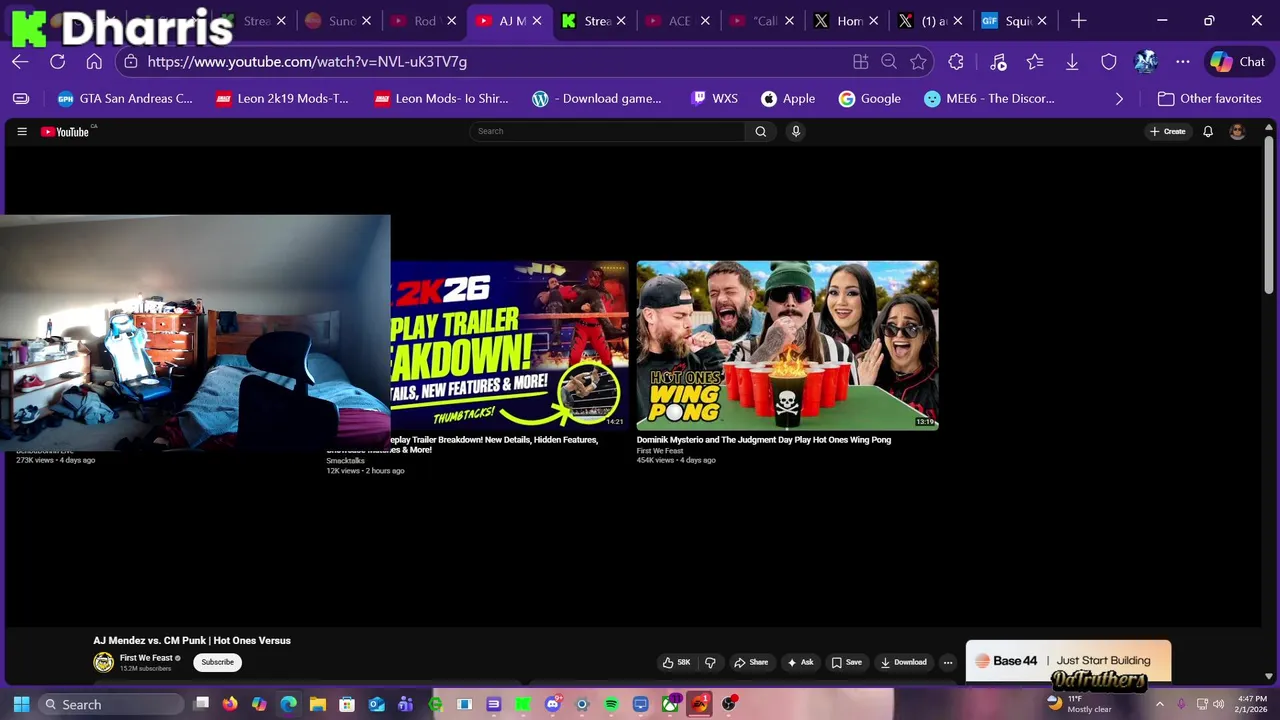Image resolution: width=1280 pixels, height=720 pixels.
Task: Open the WXS Twitch bookmark
Action: coord(714,99)
